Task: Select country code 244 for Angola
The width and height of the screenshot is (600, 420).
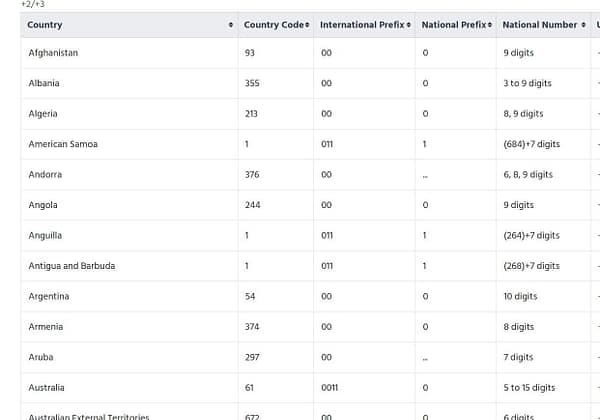Action: coord(252,205)
